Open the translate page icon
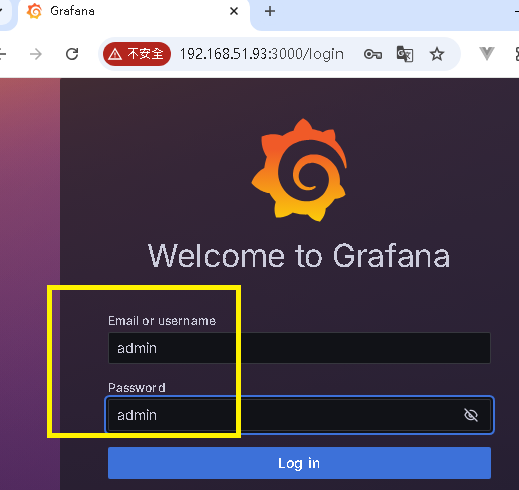519x490 pixels. pos(405,54)
